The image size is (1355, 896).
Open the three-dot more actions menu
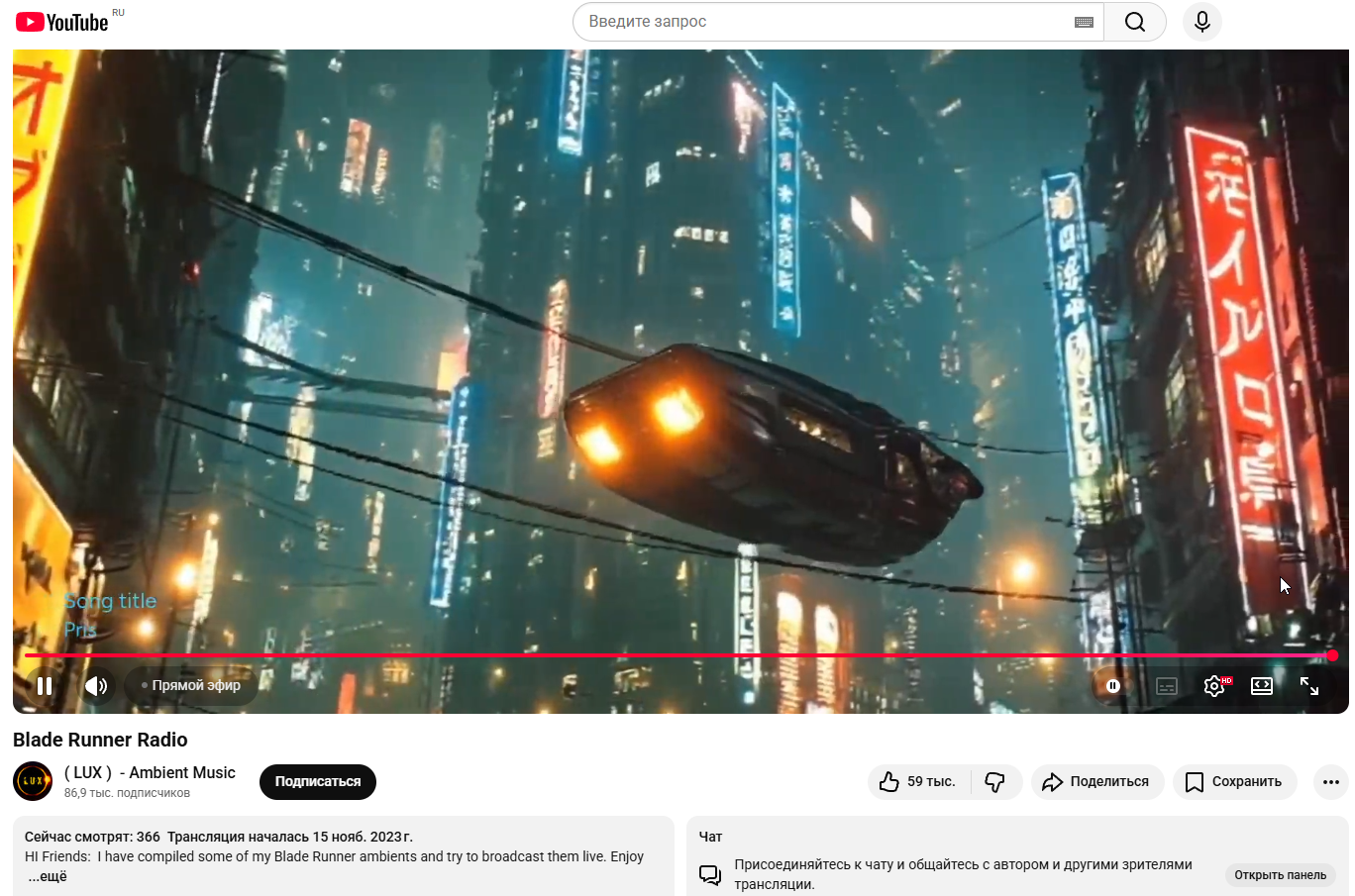pyautogui.click(x=1331, y=781)
